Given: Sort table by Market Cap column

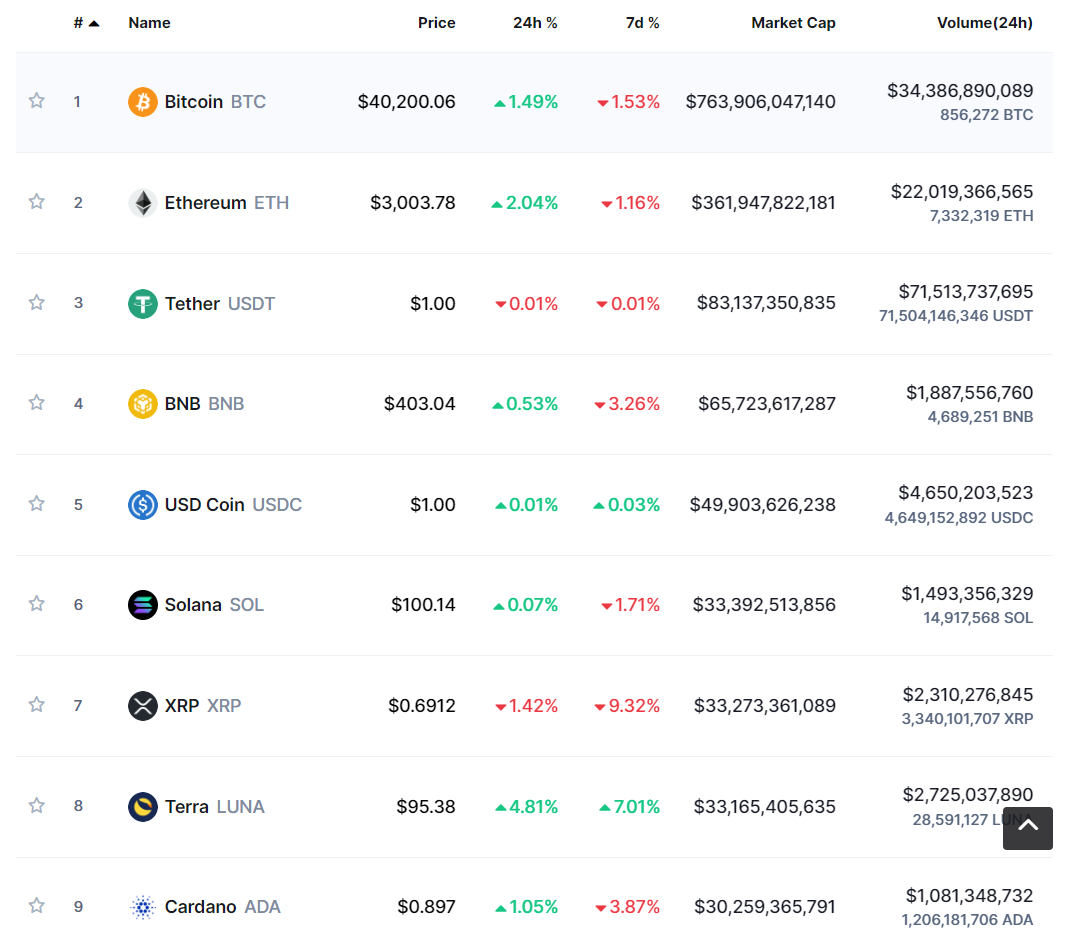Looking at the screenshot, I should pyautogui.click(x=793, y=23).
